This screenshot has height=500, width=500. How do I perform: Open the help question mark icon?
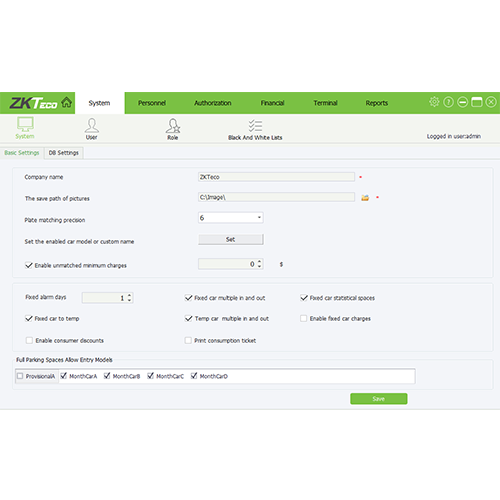pos(448,102)
